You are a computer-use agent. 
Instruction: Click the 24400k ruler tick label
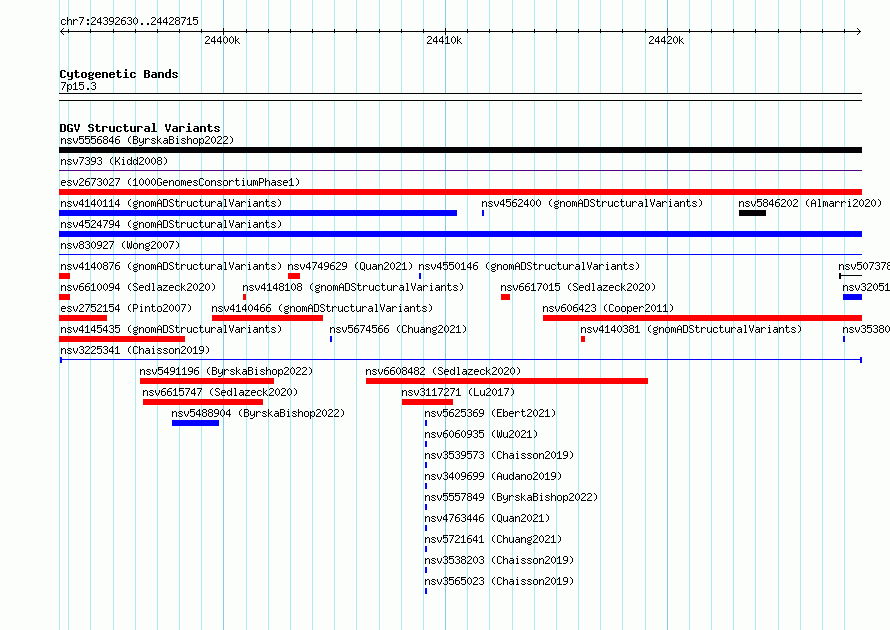pos(222,40)
